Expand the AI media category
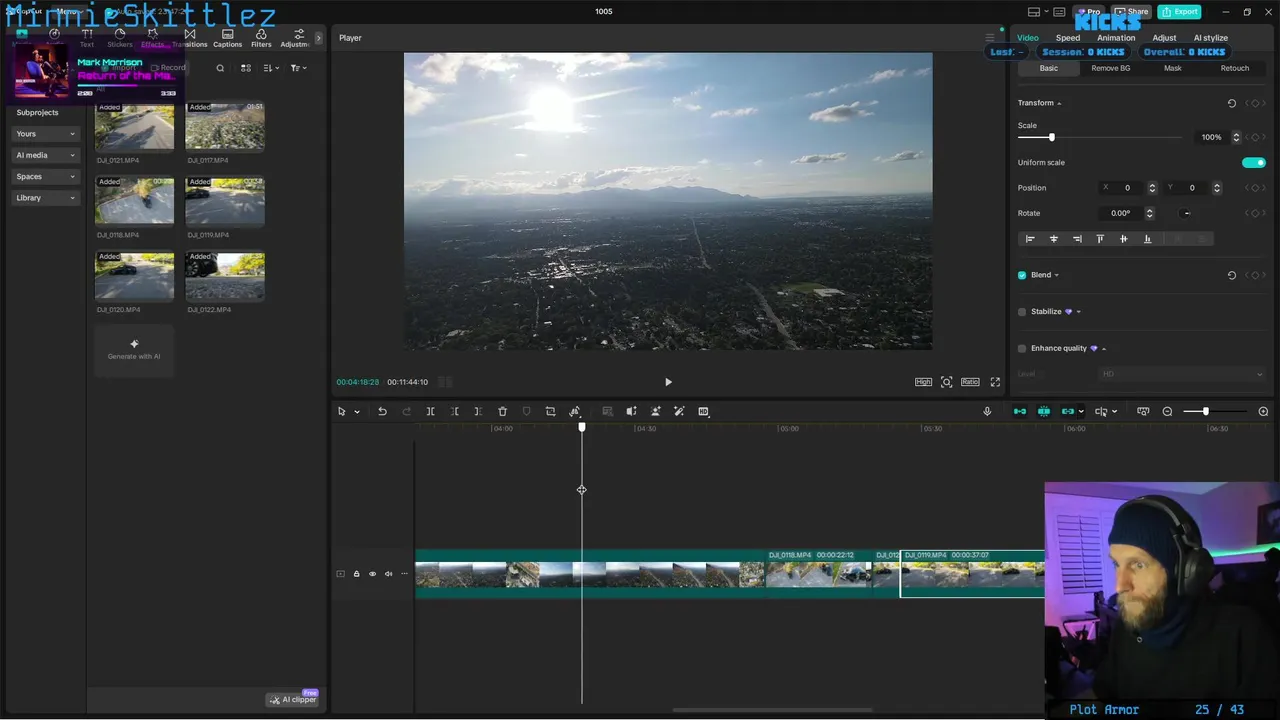Screen dimensions: 1280x720 [x=46, y=155]
